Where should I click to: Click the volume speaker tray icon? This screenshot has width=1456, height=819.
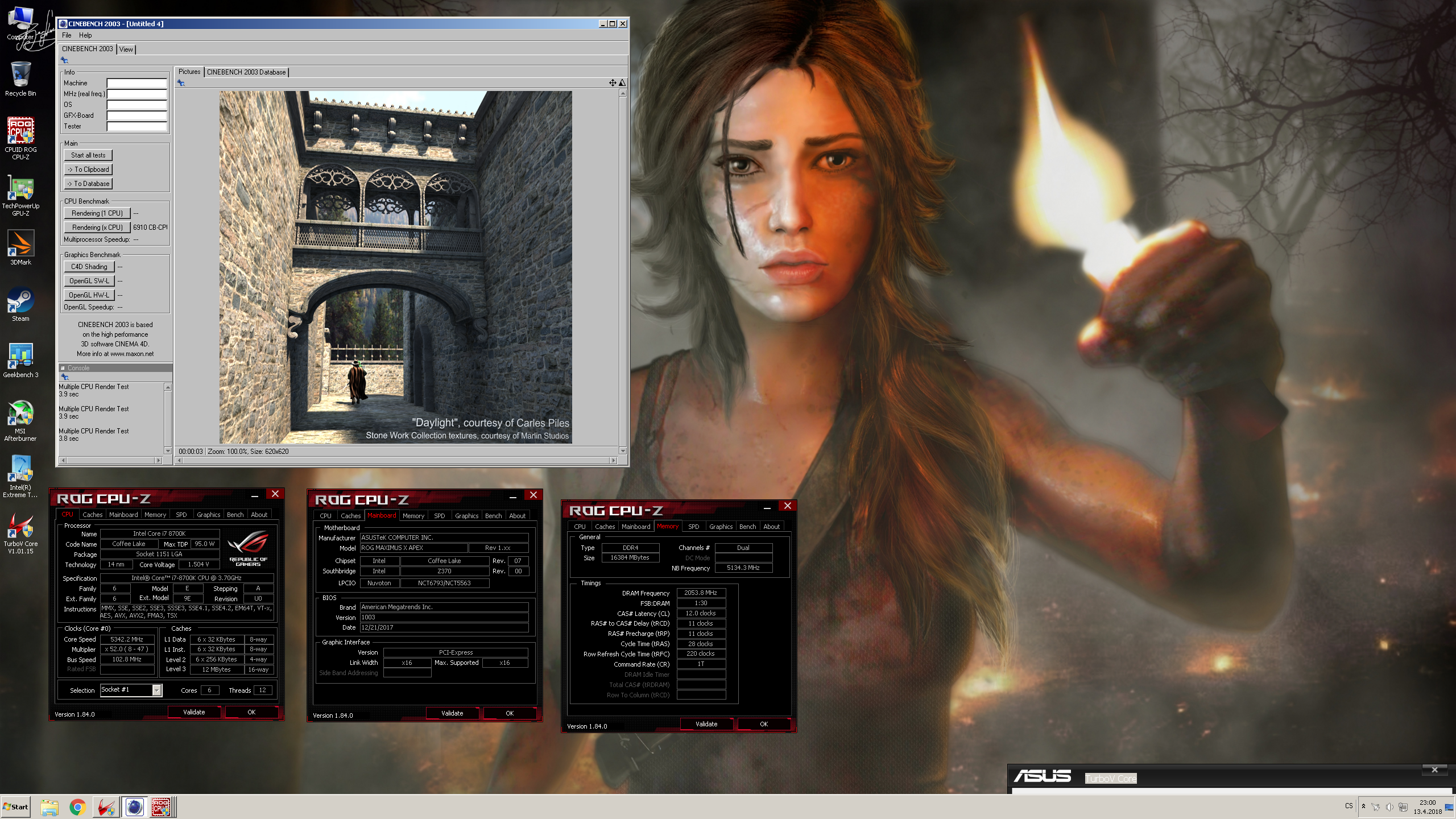(1389, 807)
